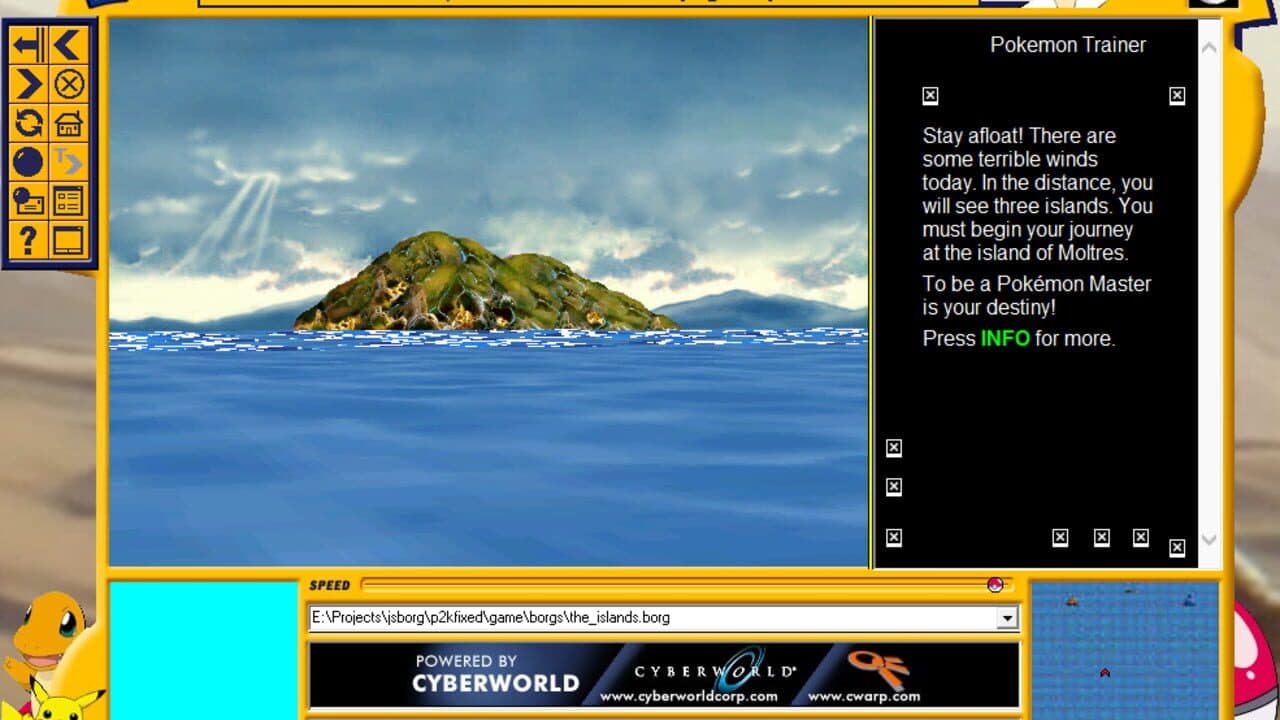Click the forward chevron navigation icon
The image size is (1280, 720).
point(28,85)
